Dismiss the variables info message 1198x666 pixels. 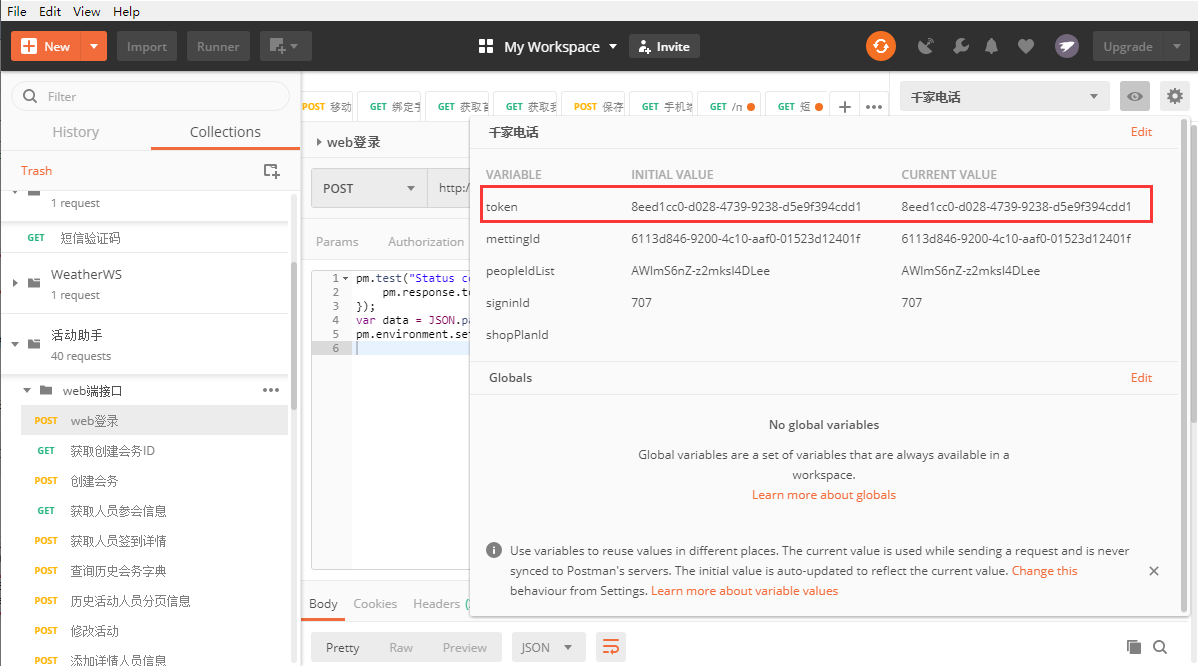coord(1154,571)
